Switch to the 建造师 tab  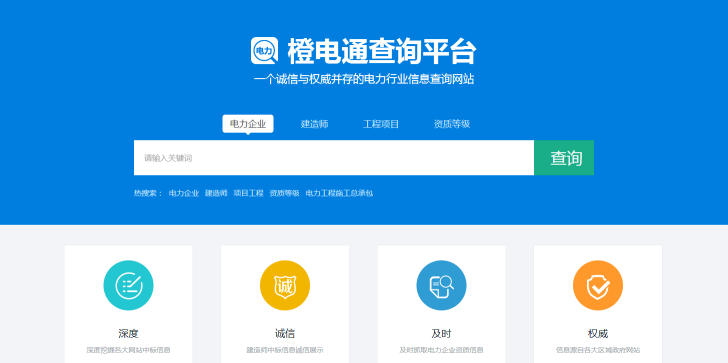click(x=314, y=124)
